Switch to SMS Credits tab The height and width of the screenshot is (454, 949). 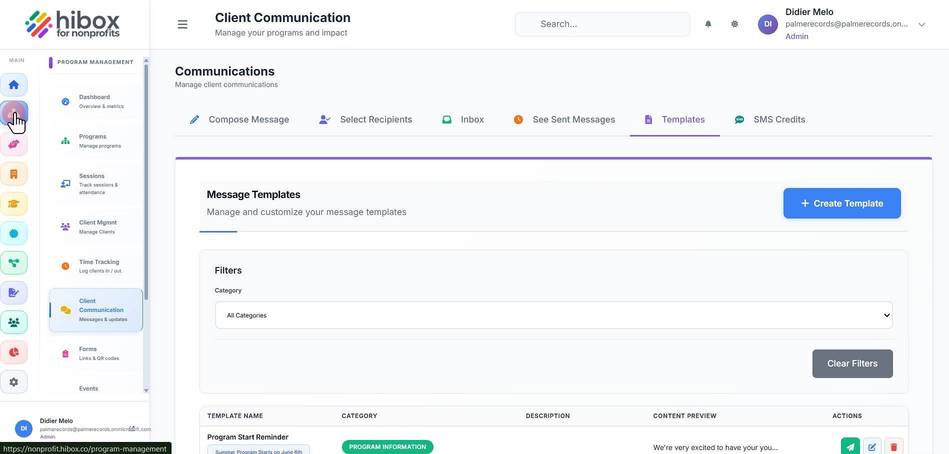pos(770,120)
